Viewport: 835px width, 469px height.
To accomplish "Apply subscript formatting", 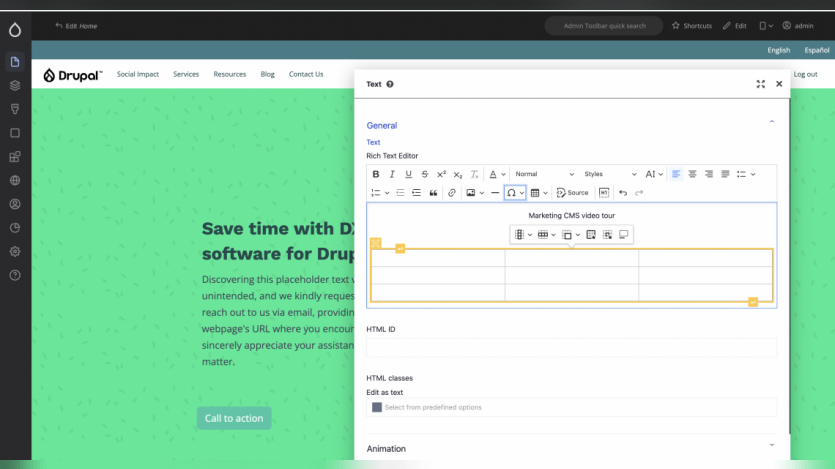I will (458, 174).
